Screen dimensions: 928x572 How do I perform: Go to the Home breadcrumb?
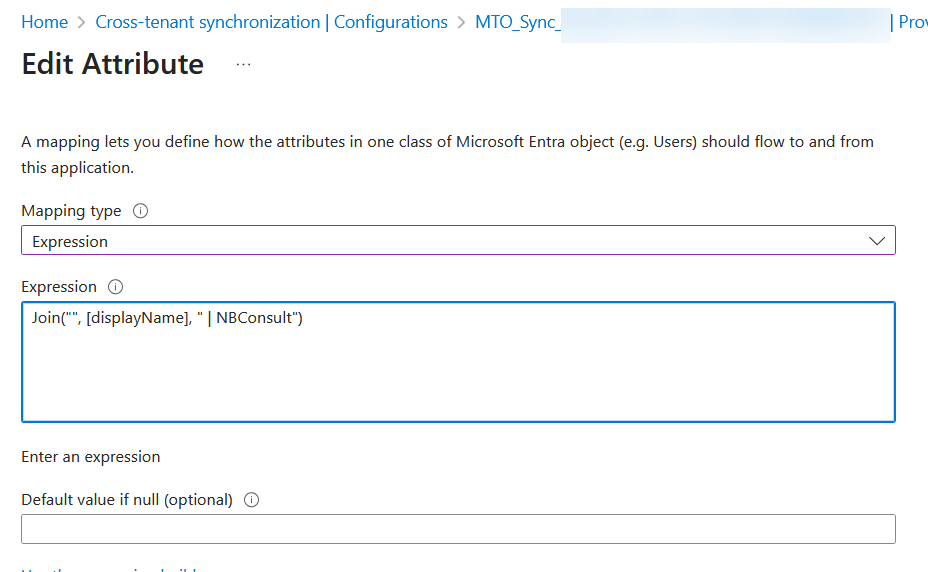point(45,22)
